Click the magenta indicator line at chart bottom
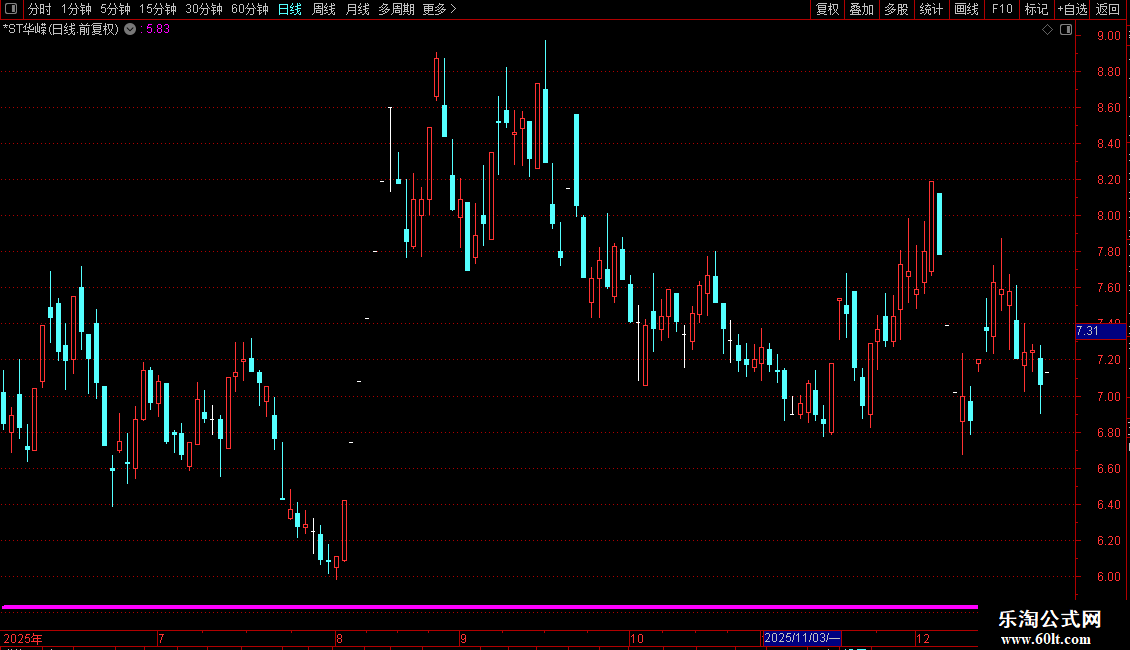This screenshot has height=650, width=1130. tap(490, 607)
